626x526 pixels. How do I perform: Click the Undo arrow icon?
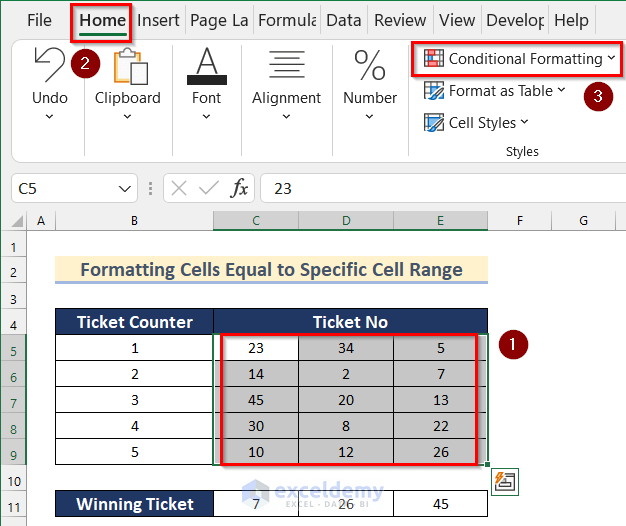49,67
